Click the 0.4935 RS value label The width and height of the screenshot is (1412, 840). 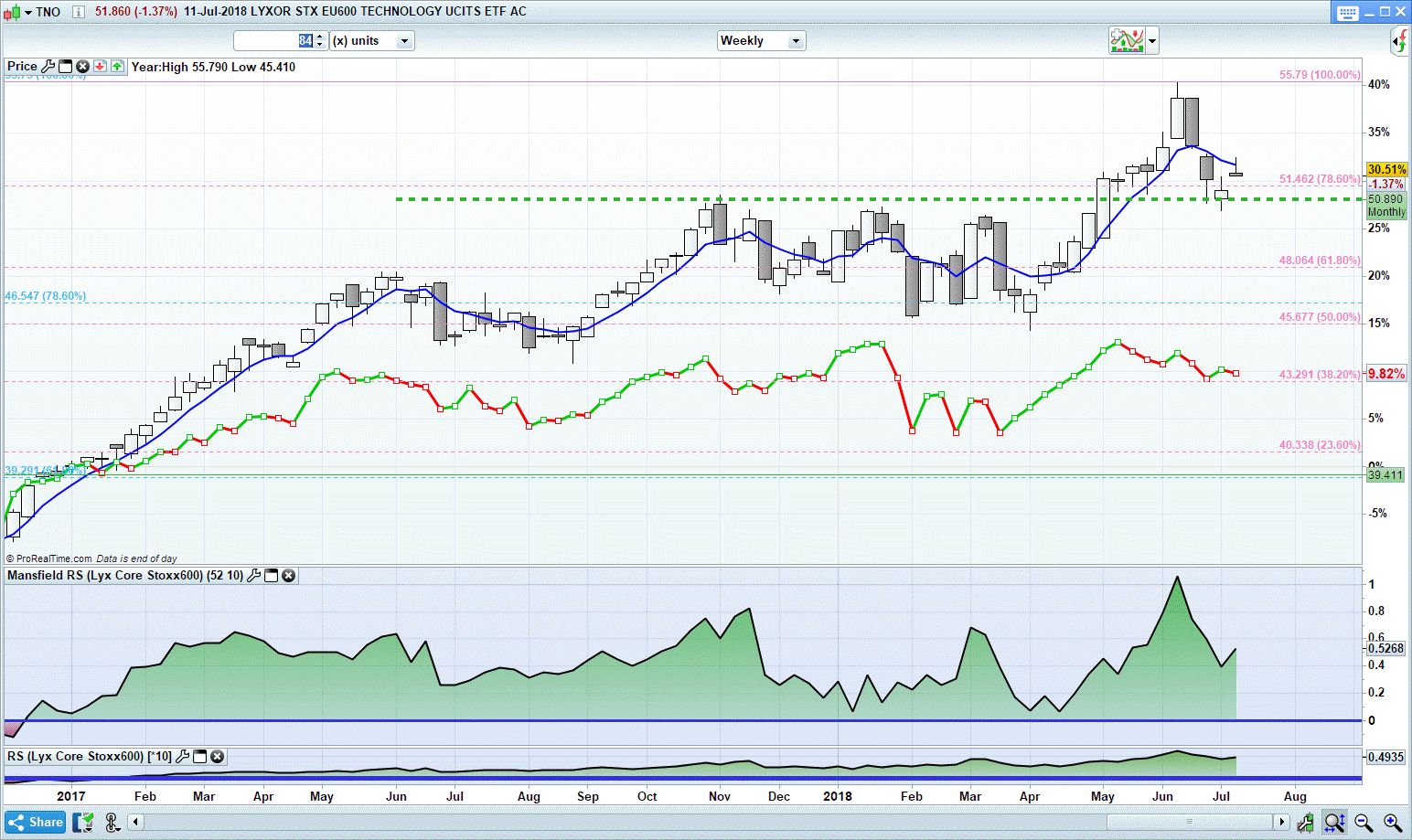click(1385, 757)
